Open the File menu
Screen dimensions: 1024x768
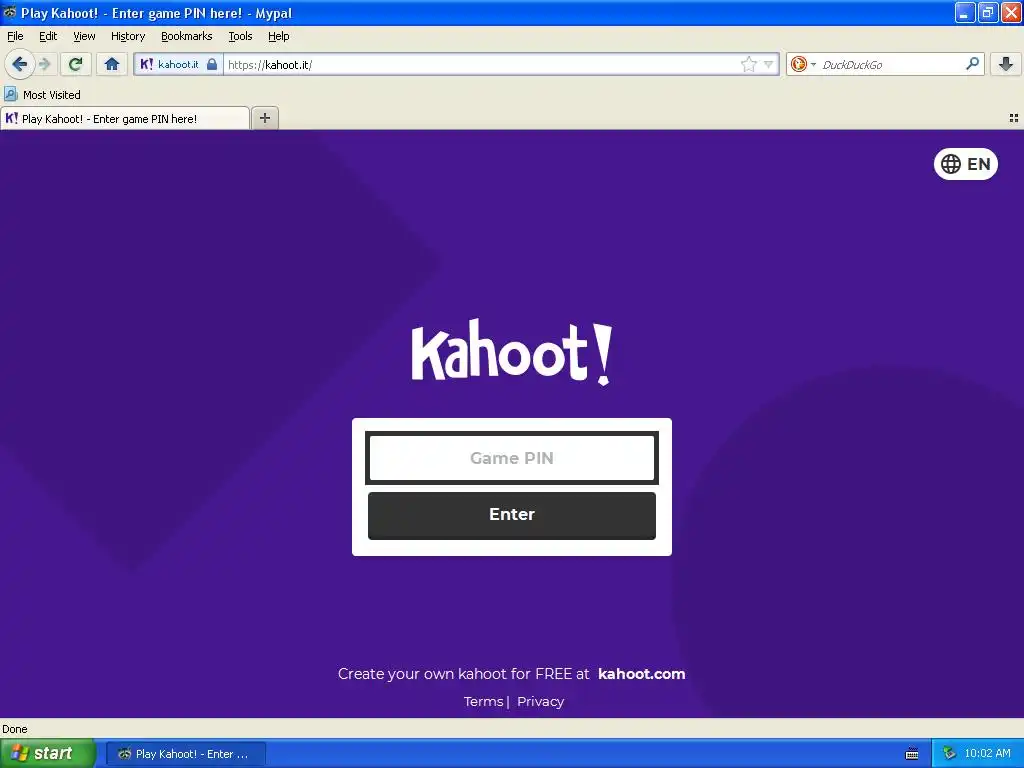[x=15, y=36]
